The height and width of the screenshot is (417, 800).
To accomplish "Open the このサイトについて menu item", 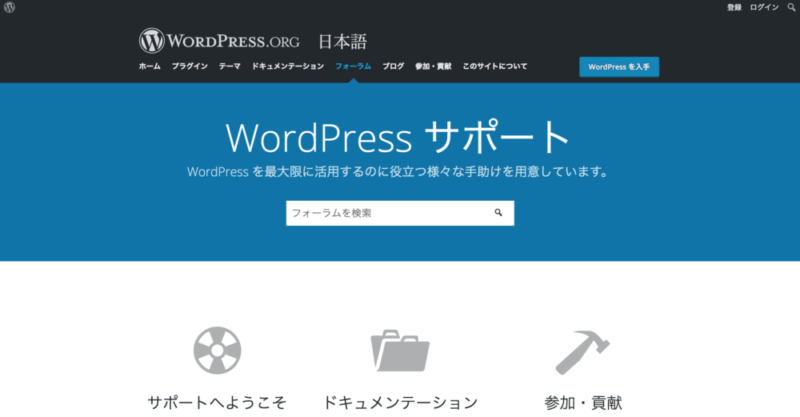I will (495, 66).
